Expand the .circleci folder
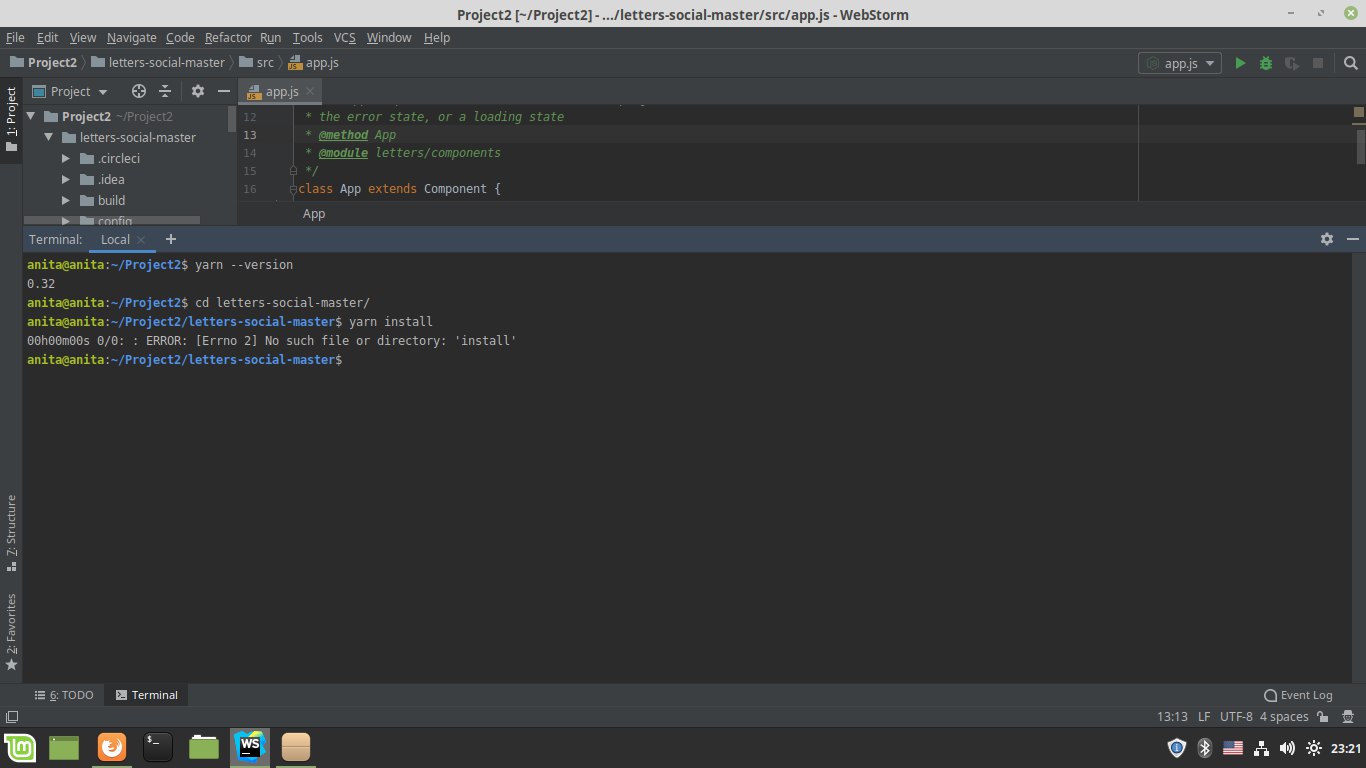Image resolution: width=1366 pixels, height=768 pixels. 66,158
